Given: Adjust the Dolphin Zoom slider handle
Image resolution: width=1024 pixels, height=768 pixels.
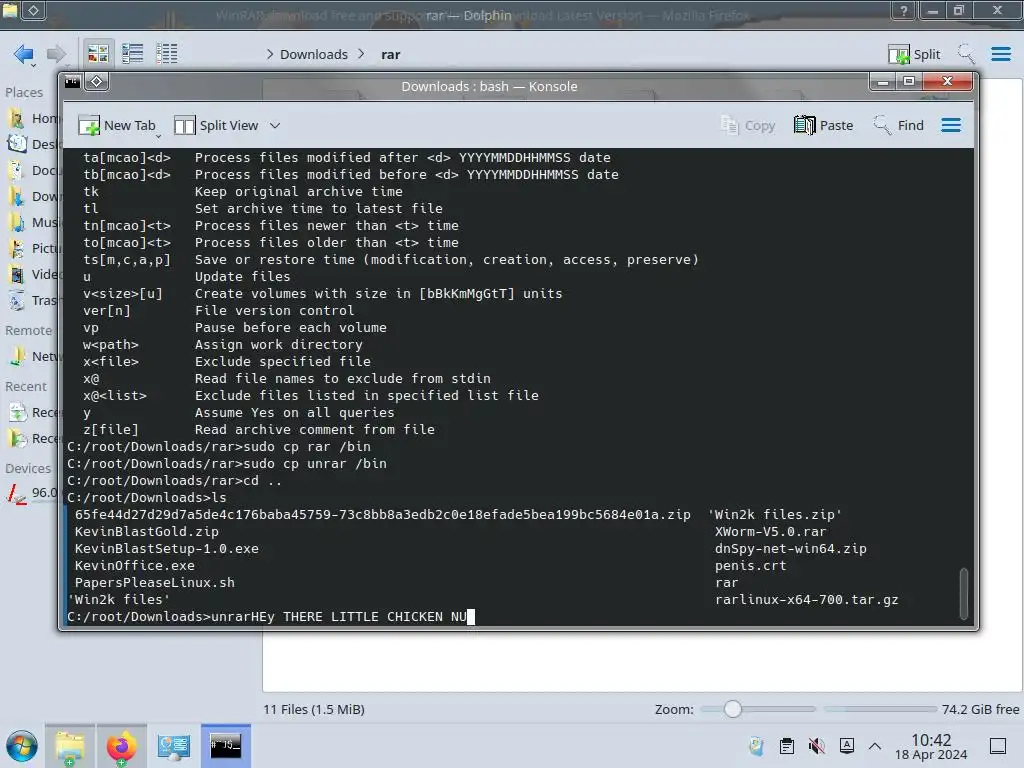Looking at the screenshot, I should coord(733,709).
